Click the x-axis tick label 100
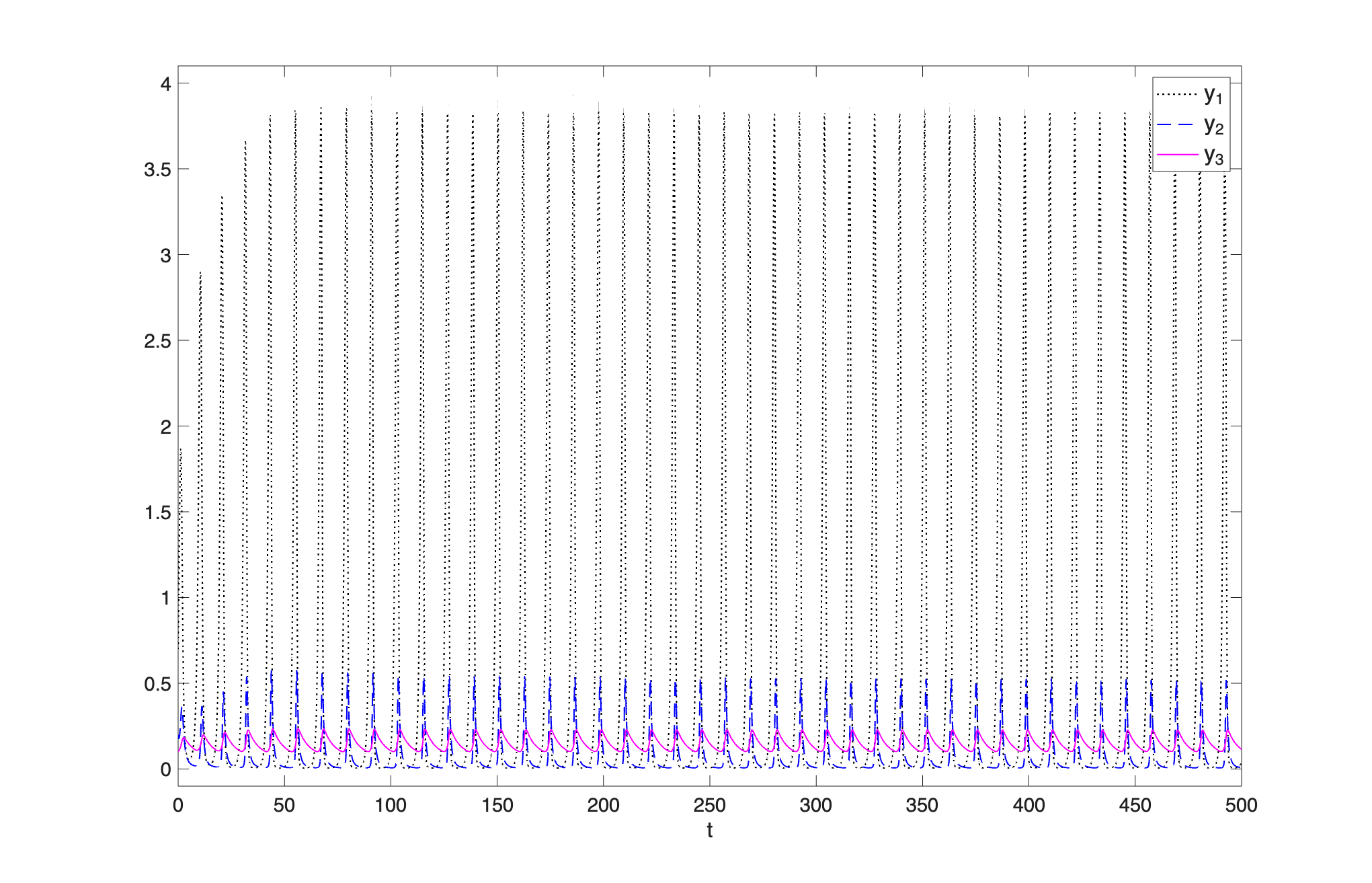Screen dimensions: 1372x883 tap(391, 806)
